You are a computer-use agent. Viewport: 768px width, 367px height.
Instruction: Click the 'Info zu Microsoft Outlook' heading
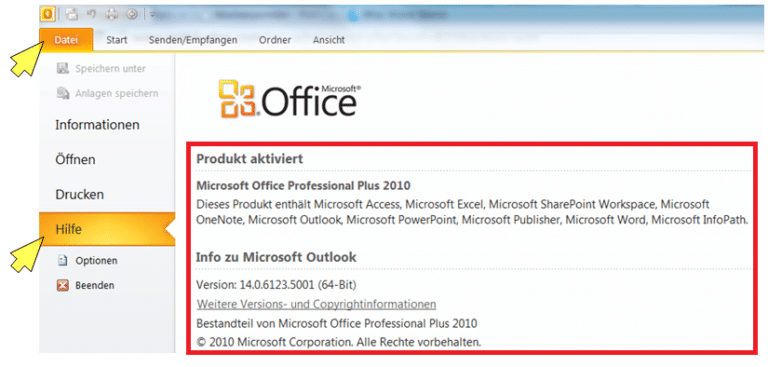(276, 257)
